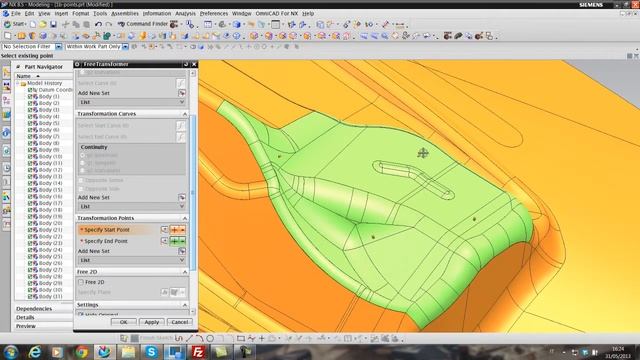Click Add New Set icon in Transformation Points

coord(182,251)
